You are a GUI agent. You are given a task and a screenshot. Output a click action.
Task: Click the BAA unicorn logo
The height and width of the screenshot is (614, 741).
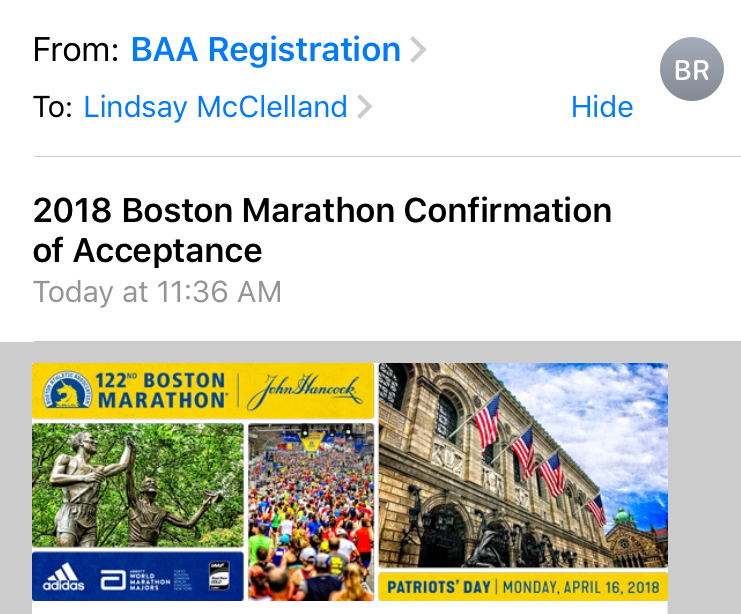(x=63, y=392)
